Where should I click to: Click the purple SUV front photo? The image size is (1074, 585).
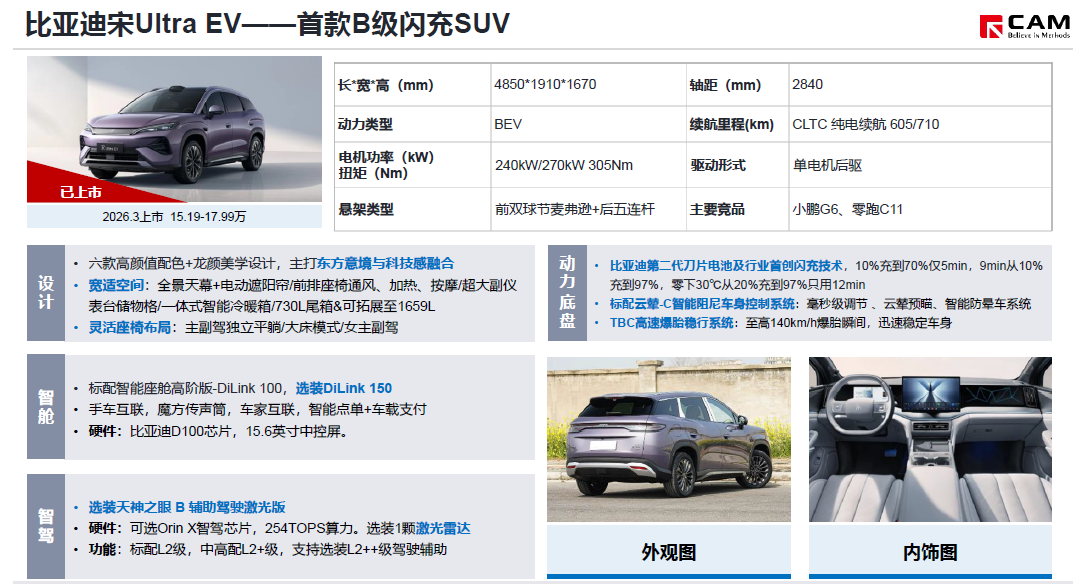(x=174, y=129)
